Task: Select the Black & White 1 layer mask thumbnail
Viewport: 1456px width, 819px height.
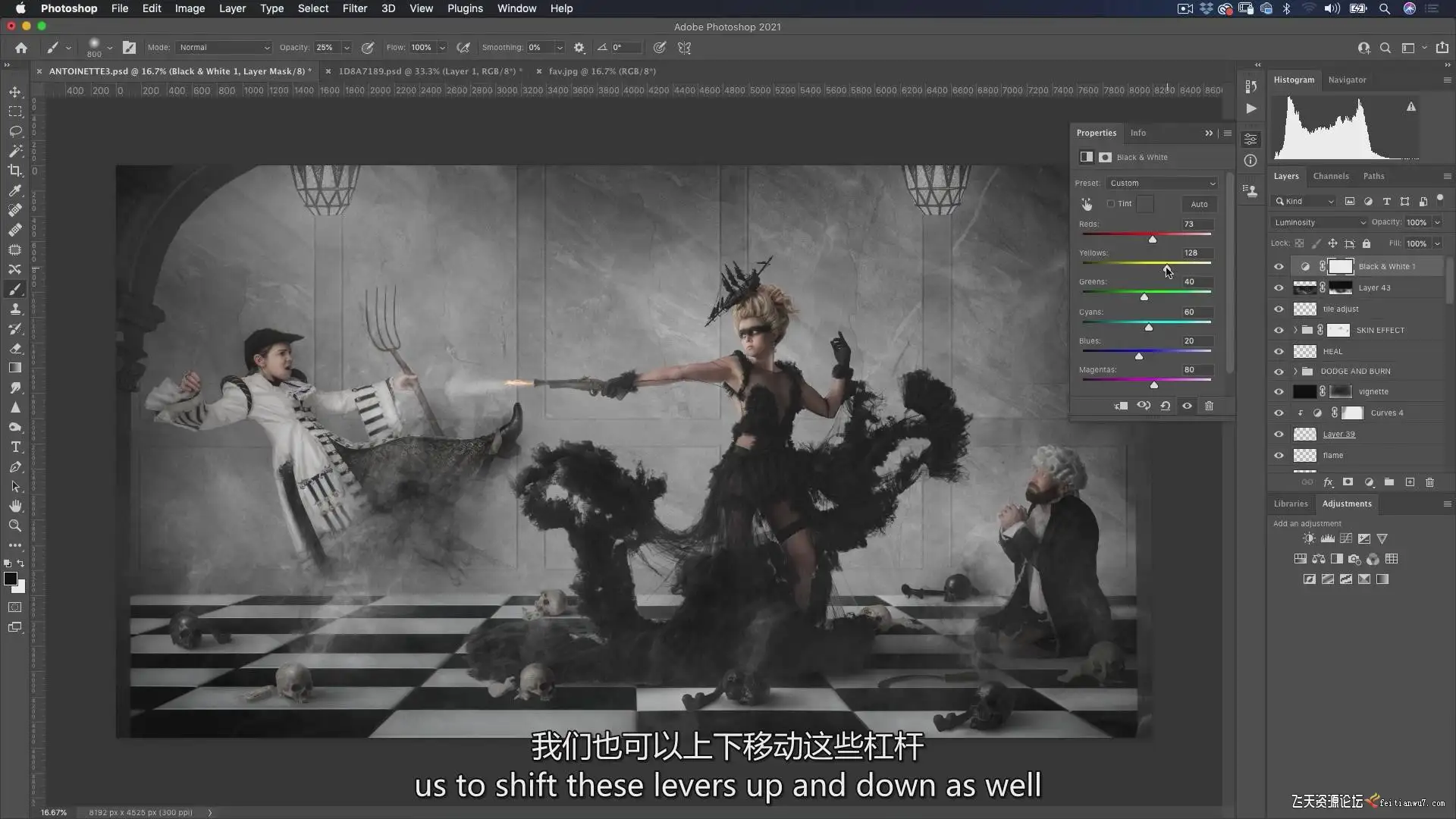Action: coord(1341,266)
